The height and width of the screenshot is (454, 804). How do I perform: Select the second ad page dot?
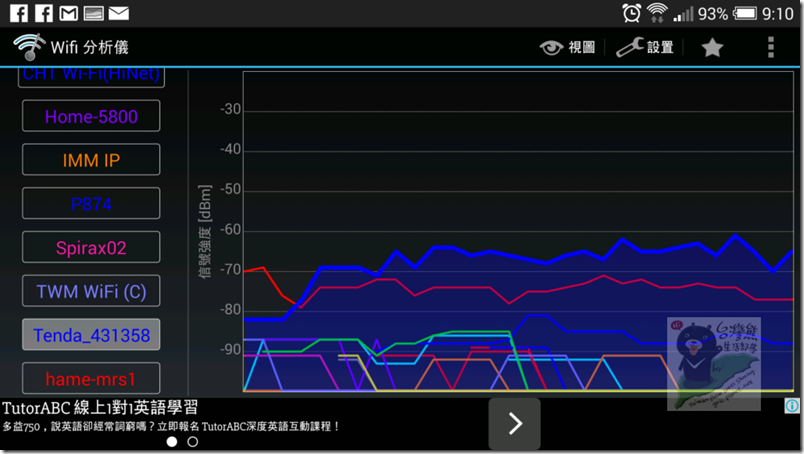point(192,442)
